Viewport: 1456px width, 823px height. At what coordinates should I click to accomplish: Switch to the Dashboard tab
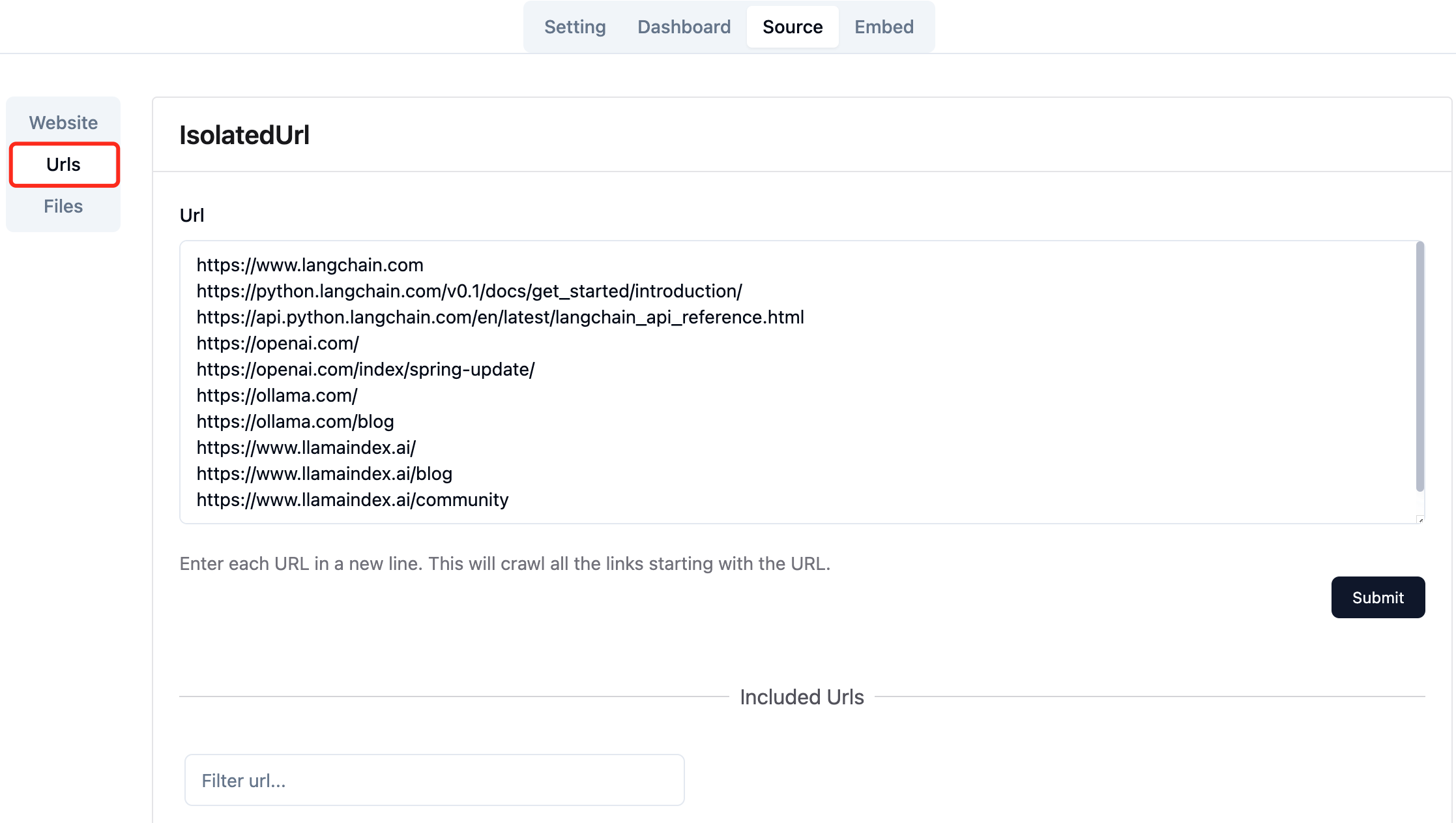(x=684, y=27)
